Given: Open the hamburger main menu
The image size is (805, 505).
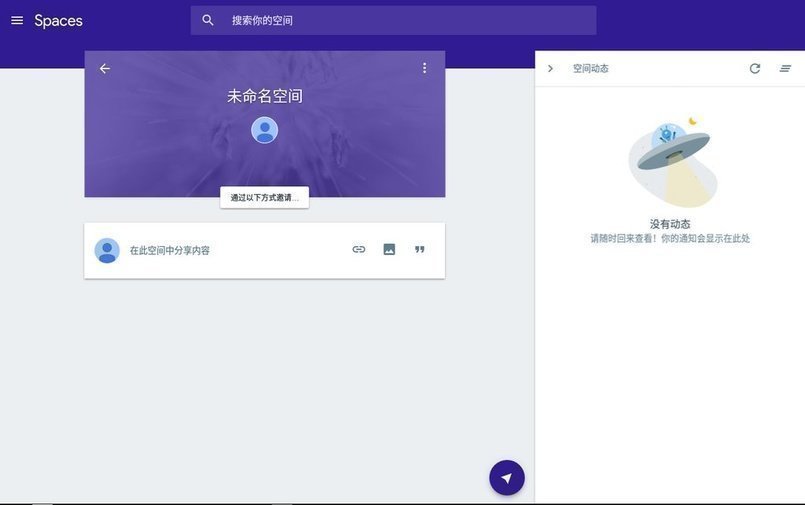Looking at the screenshot, I should [x=17, y=20].
